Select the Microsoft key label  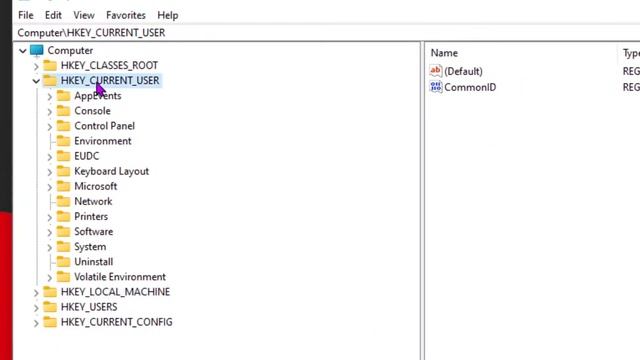pyautogui.click(x=96, y=187)
